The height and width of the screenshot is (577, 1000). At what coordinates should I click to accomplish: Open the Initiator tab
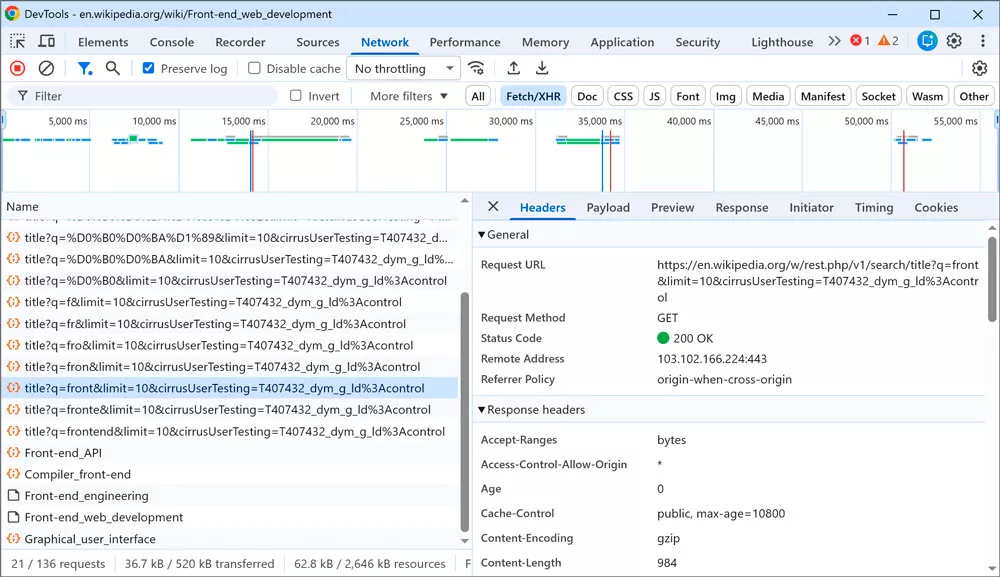(811, 207)
